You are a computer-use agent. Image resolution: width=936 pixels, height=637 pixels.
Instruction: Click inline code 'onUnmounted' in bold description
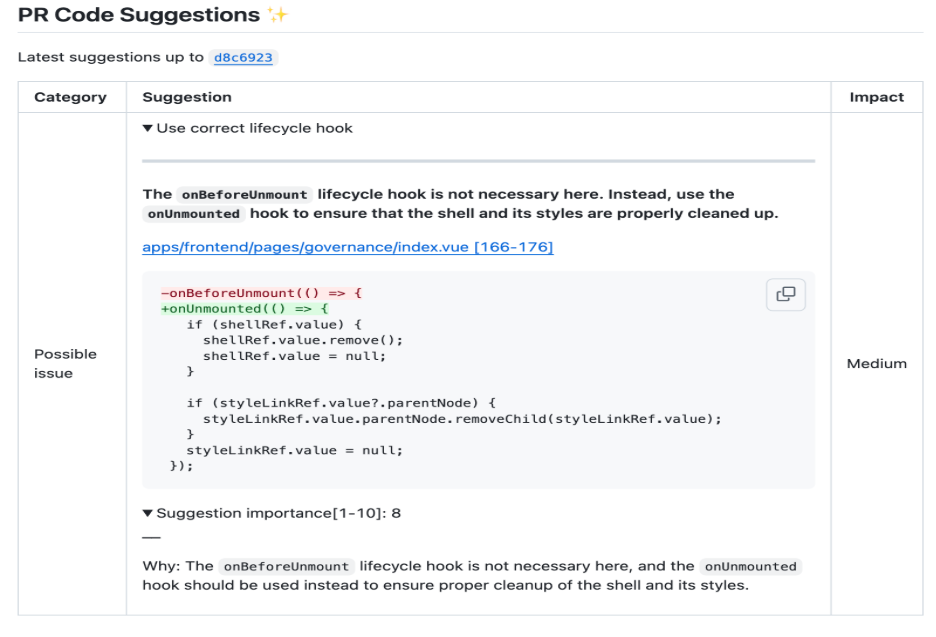[193, 214]
